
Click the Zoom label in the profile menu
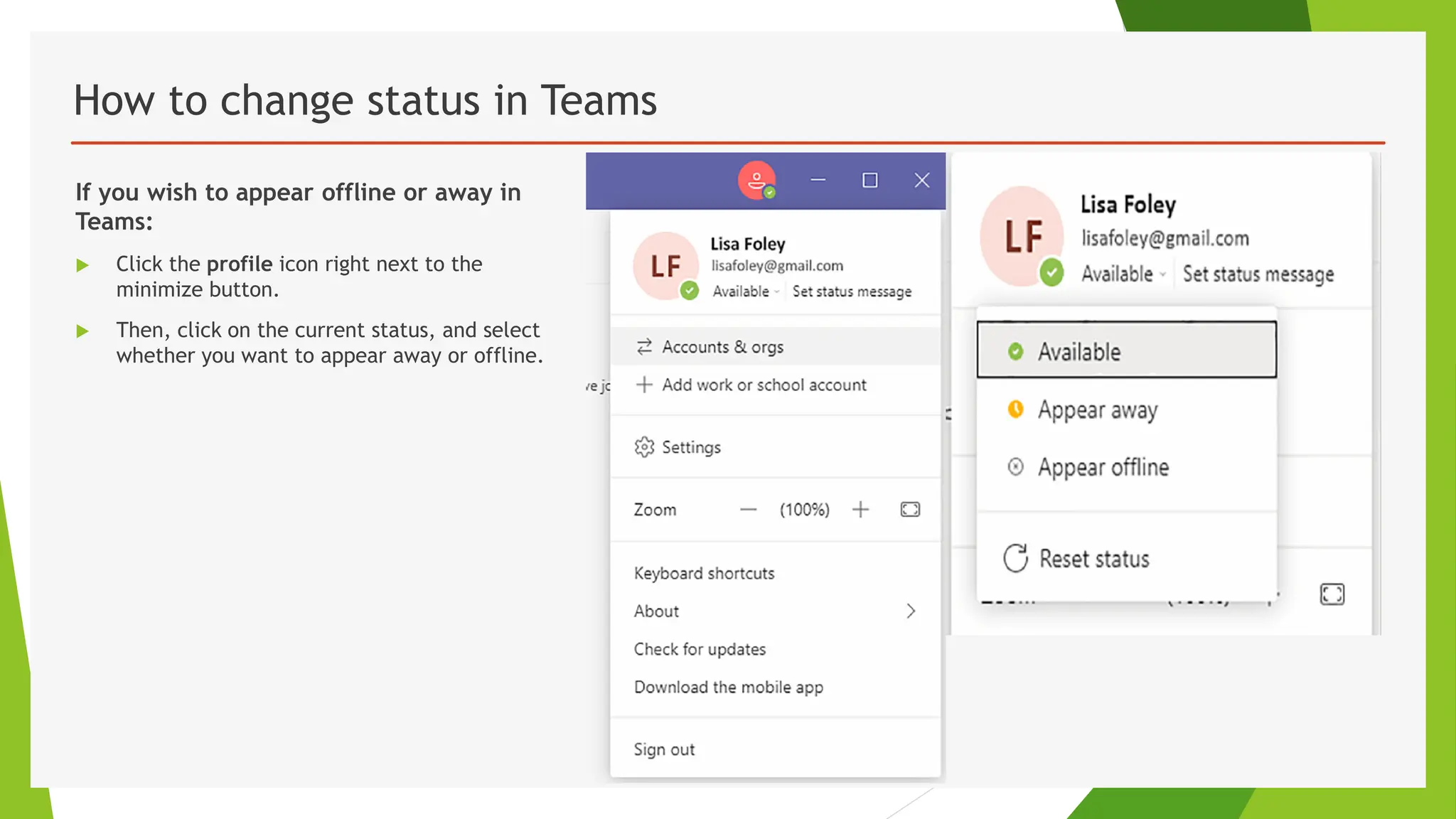click(x=655, y=510)
